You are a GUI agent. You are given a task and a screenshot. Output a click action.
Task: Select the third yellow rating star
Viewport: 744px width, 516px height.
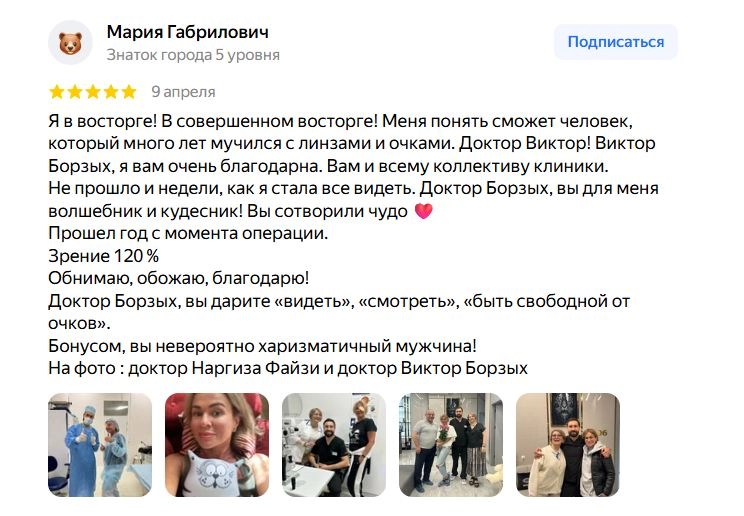click(93, 92)
